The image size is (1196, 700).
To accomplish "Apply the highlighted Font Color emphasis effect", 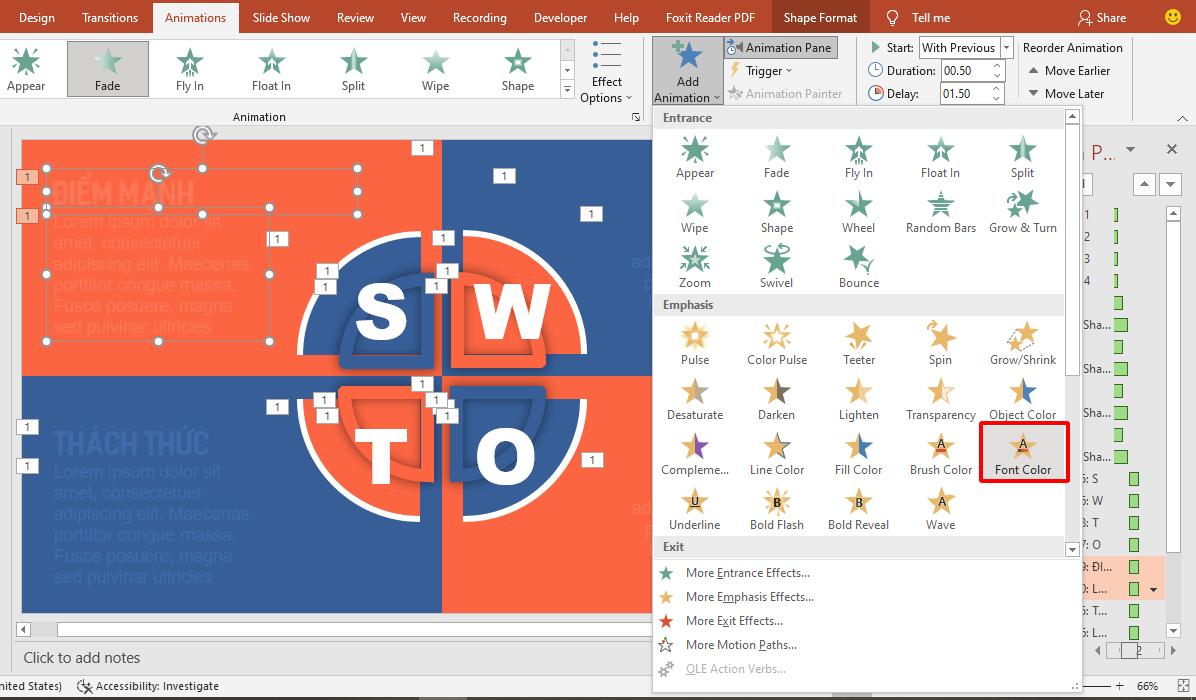I will 1022,452.
